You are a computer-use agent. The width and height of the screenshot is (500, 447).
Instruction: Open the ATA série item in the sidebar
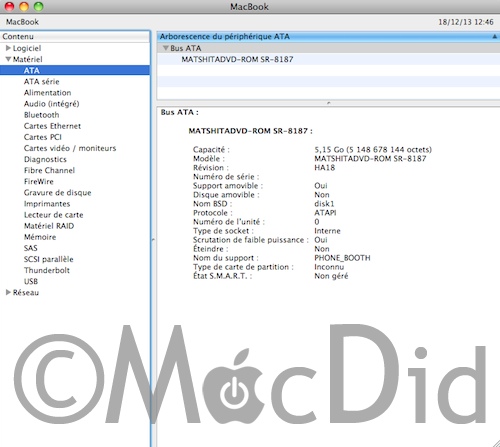click(41, 82)
